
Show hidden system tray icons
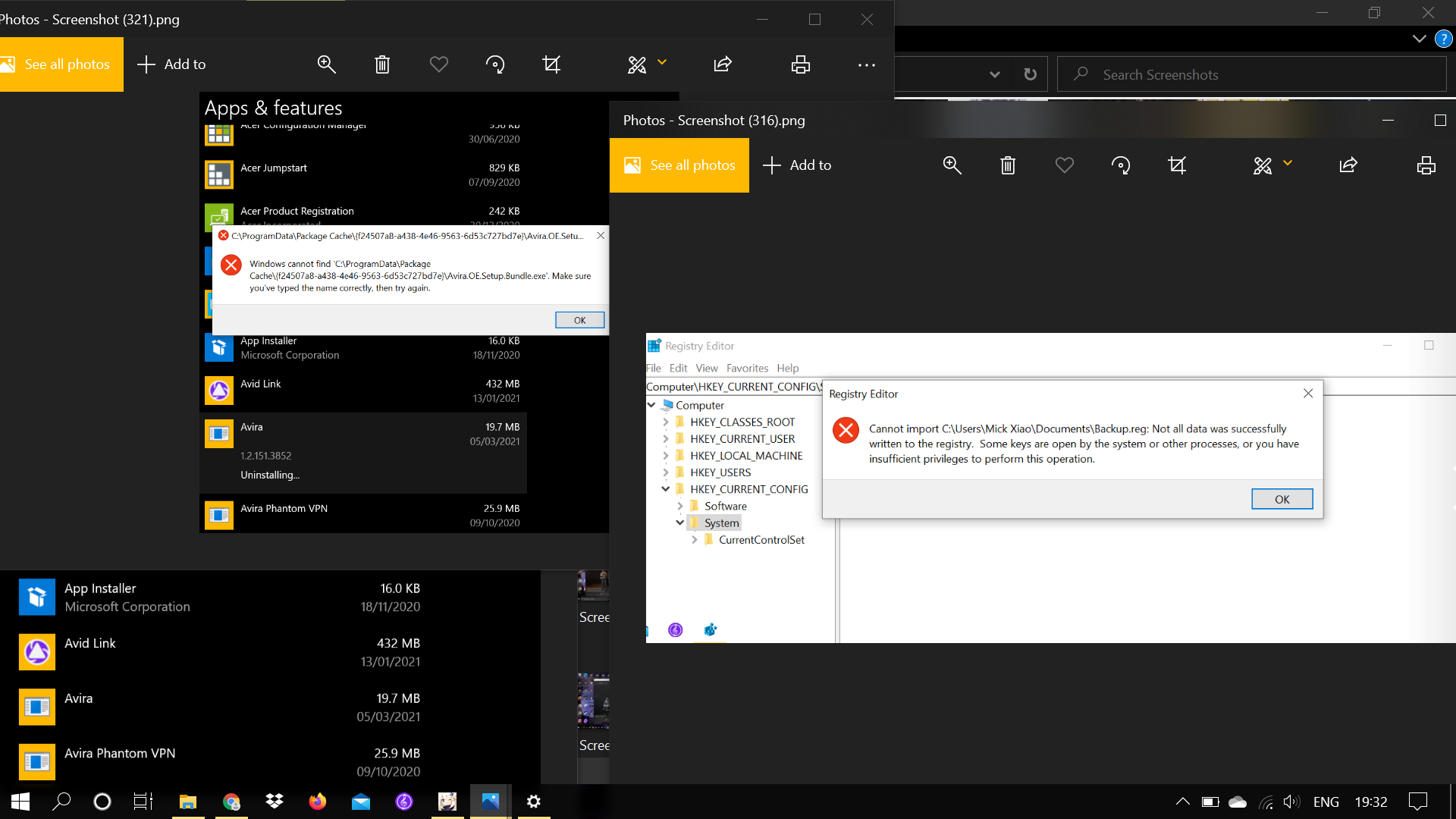point(1183,802)
